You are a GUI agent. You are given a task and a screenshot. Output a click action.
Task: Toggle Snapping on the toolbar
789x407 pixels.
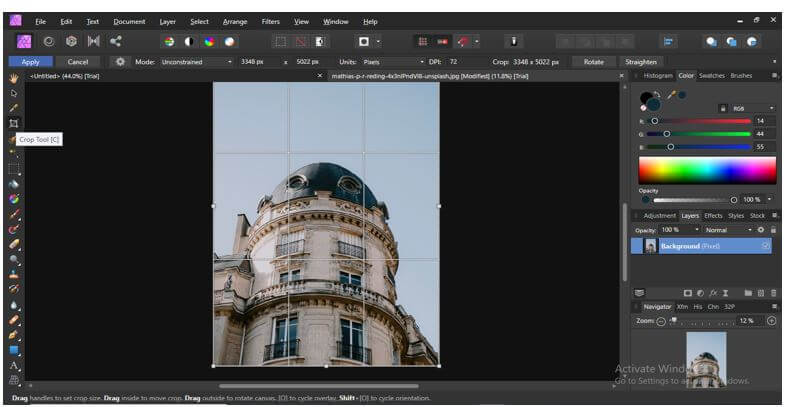click(462, 42)
